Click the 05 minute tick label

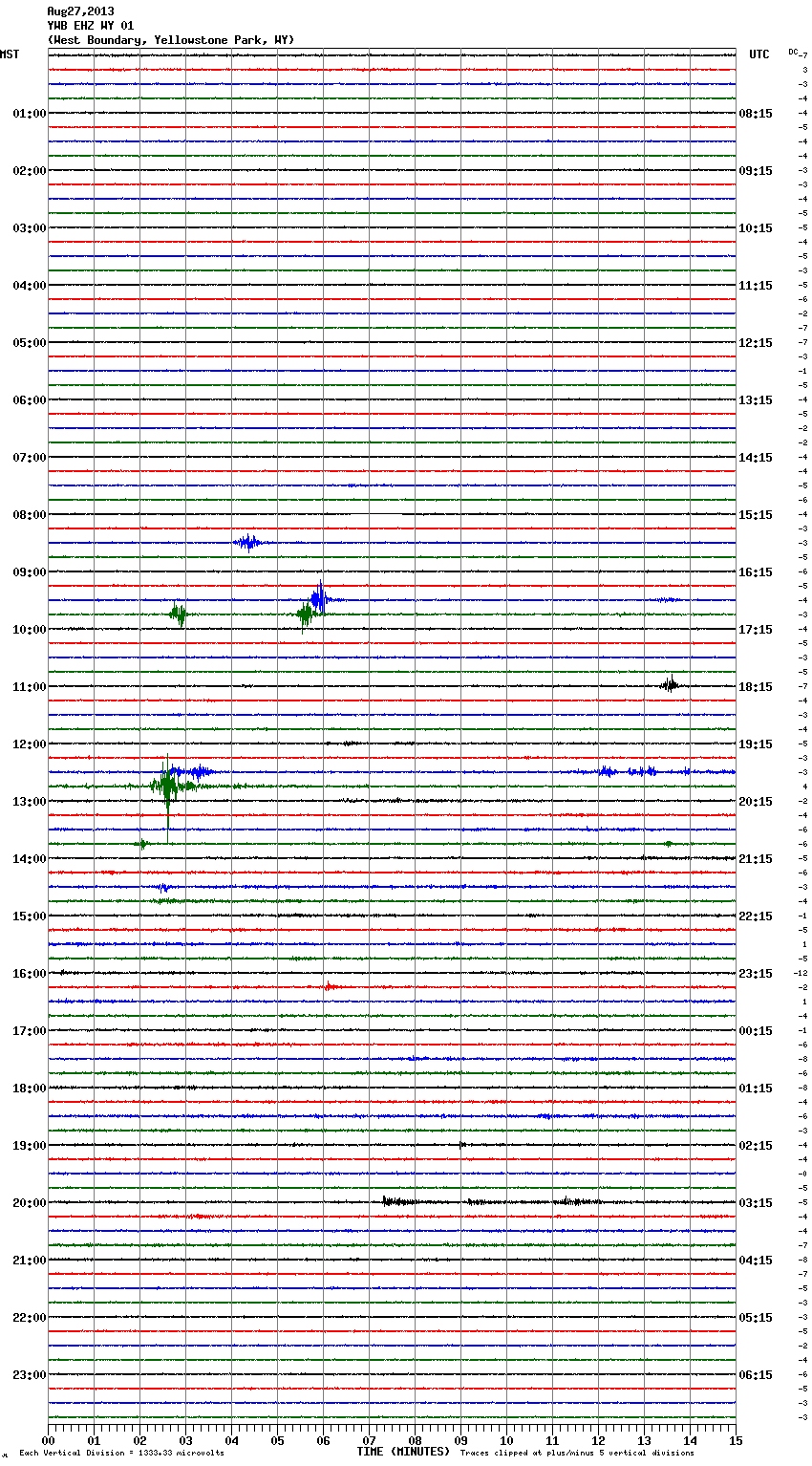tap(277, 1440)
